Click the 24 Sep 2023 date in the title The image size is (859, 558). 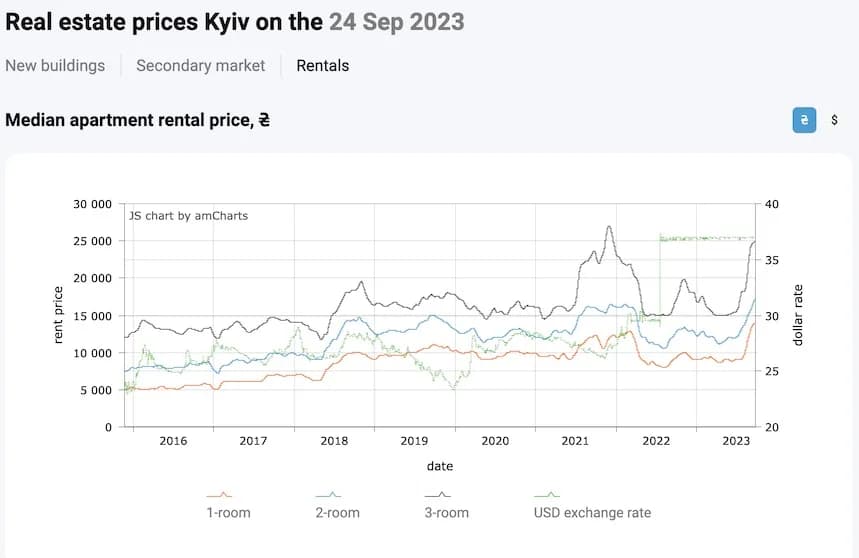click(x=396, y=21)
